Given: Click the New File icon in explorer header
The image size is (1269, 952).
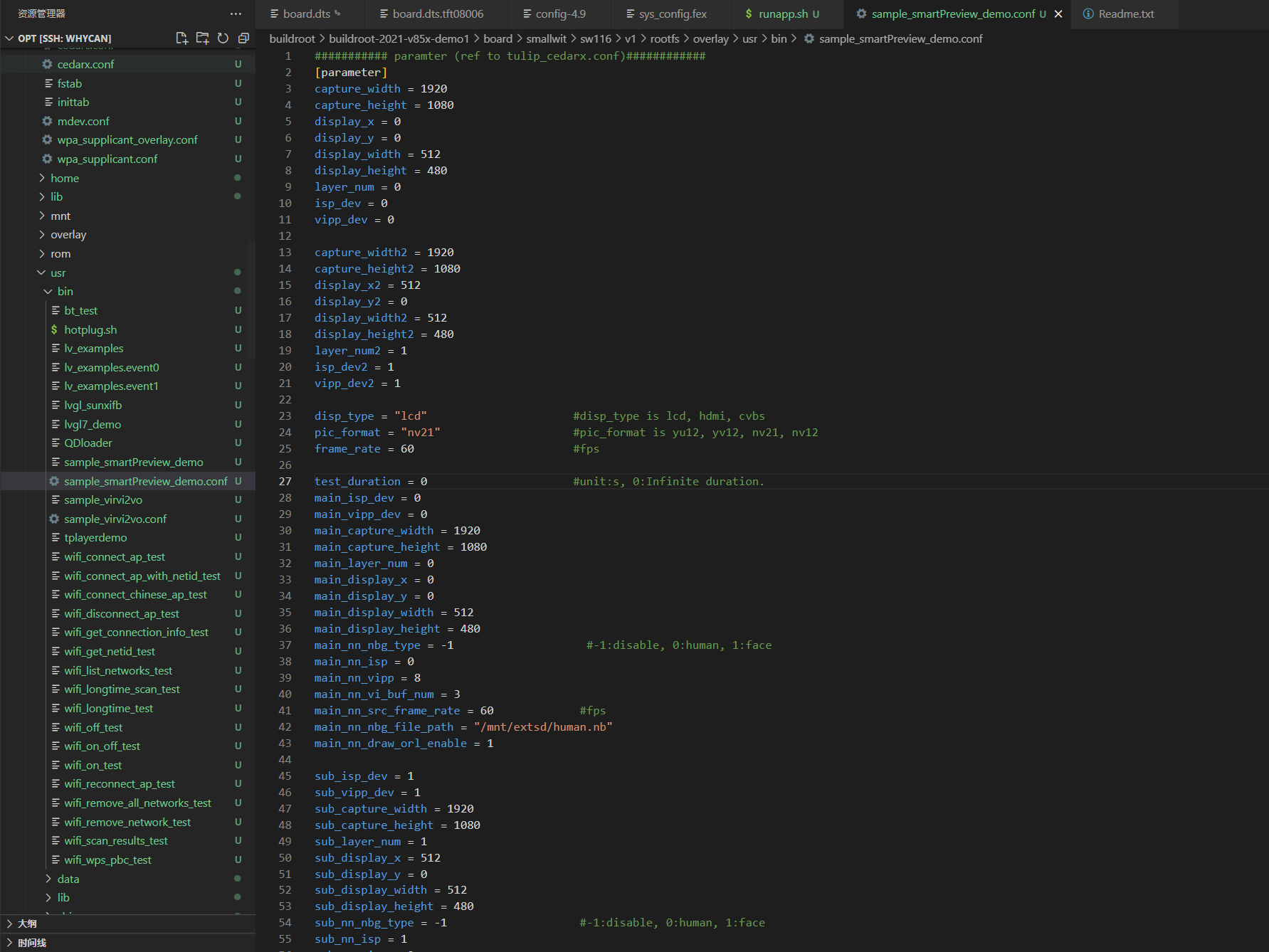Looking at the screenshot, I should (x=181, y=38).
